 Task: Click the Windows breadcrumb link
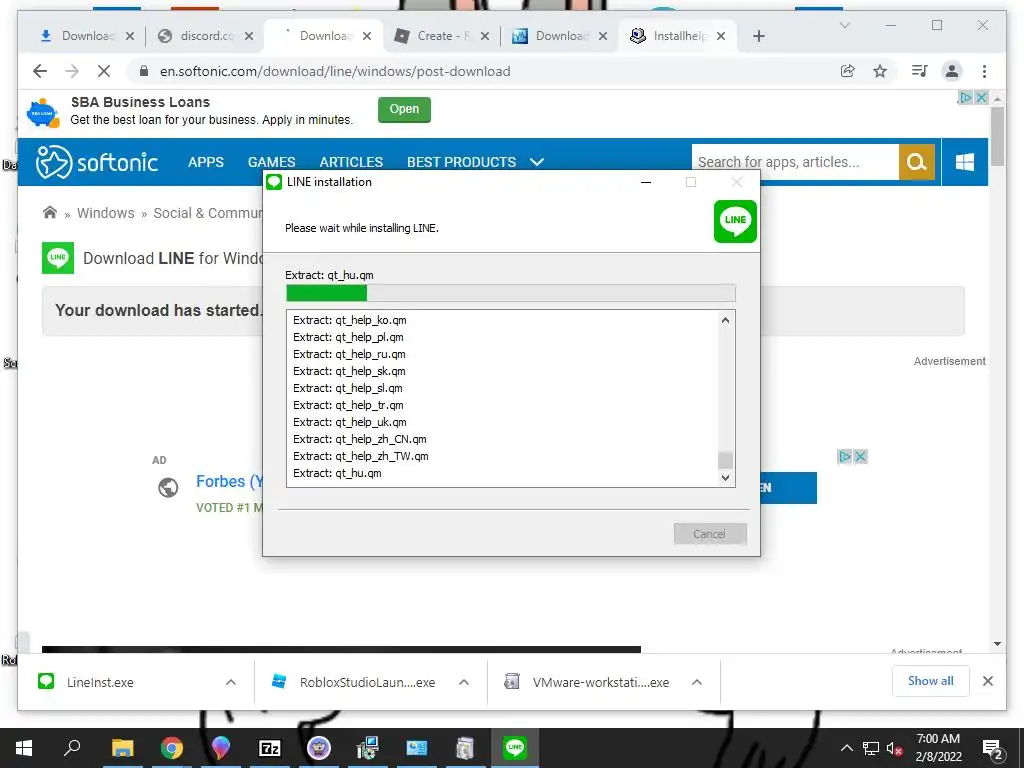pyautogui.click(x=106, y=213)
